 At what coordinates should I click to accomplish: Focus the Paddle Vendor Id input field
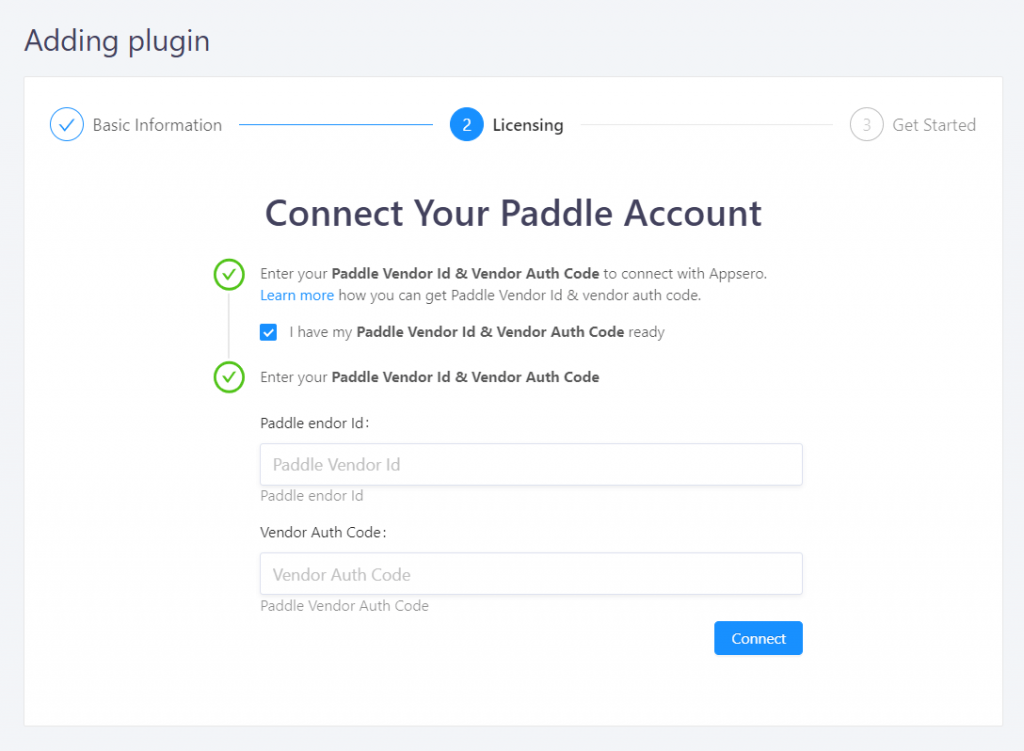pyautogui.click(x=531, y=464)
